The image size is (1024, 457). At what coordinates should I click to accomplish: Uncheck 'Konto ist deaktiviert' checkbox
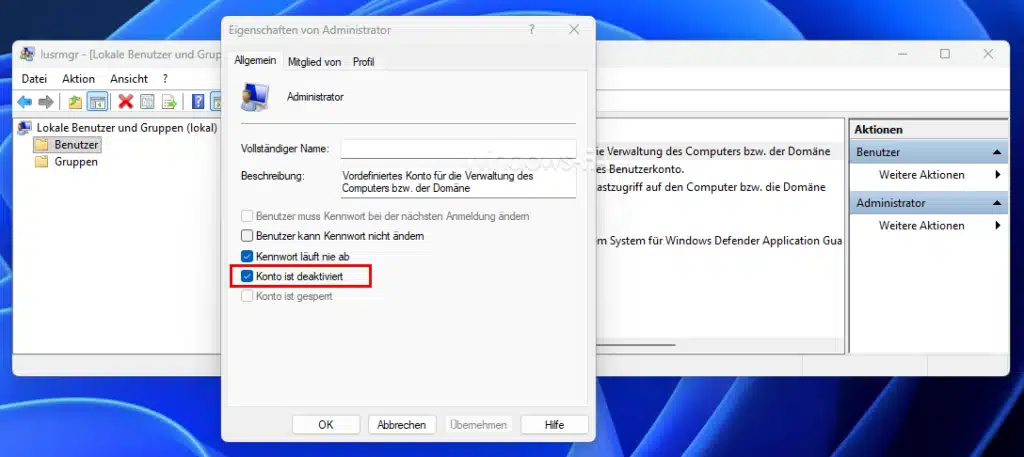tap(248, 275)
